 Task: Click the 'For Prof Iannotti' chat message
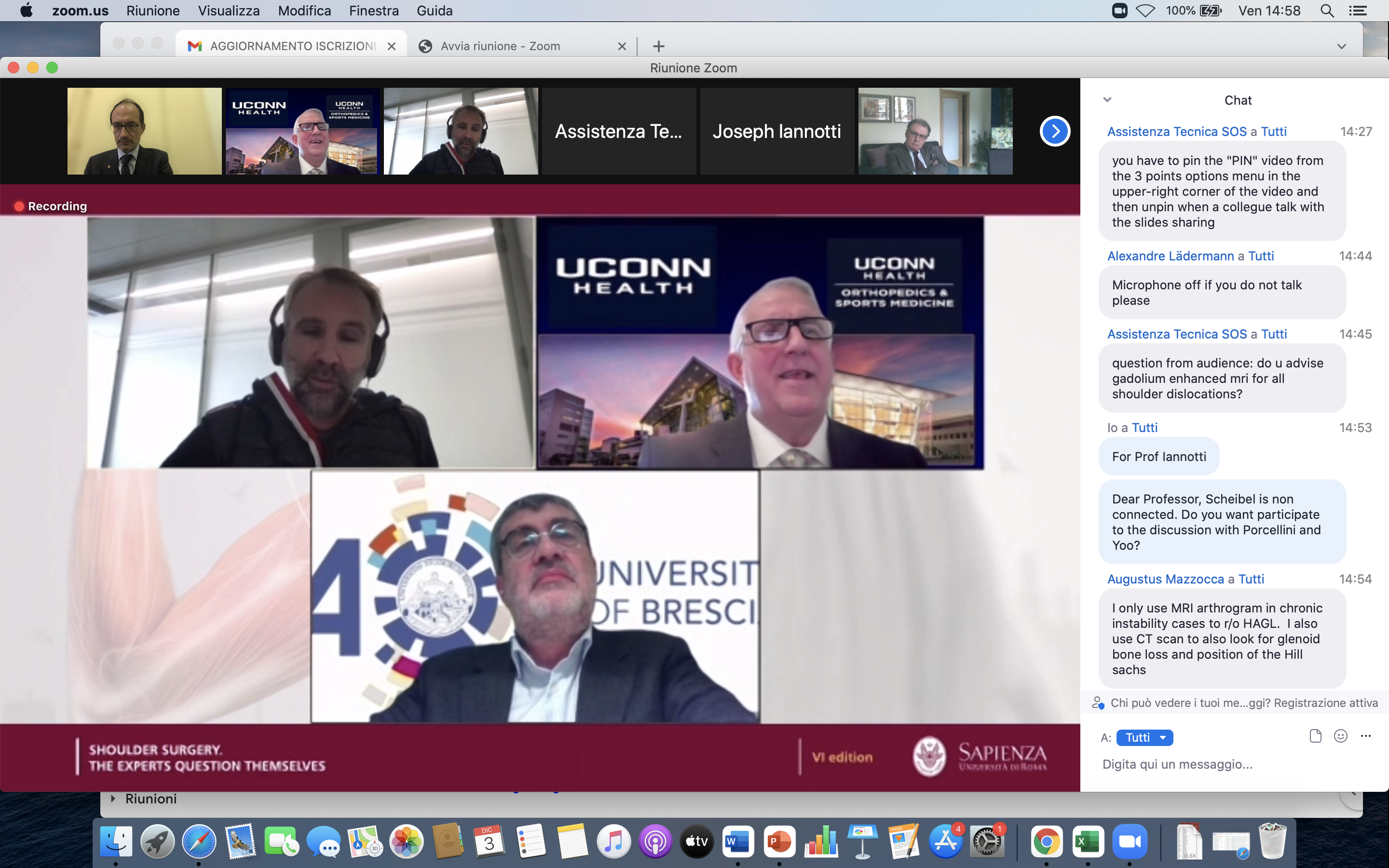(1159, 456)
